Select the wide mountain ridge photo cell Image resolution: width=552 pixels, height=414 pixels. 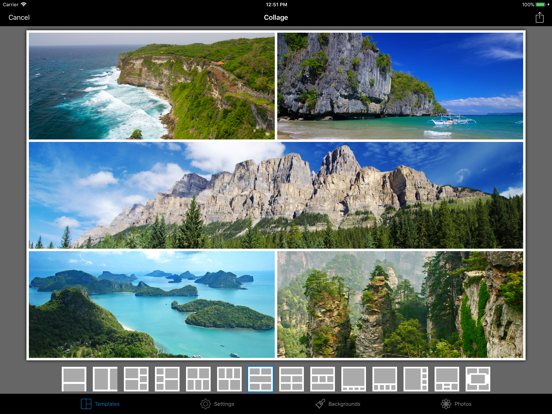276,195
